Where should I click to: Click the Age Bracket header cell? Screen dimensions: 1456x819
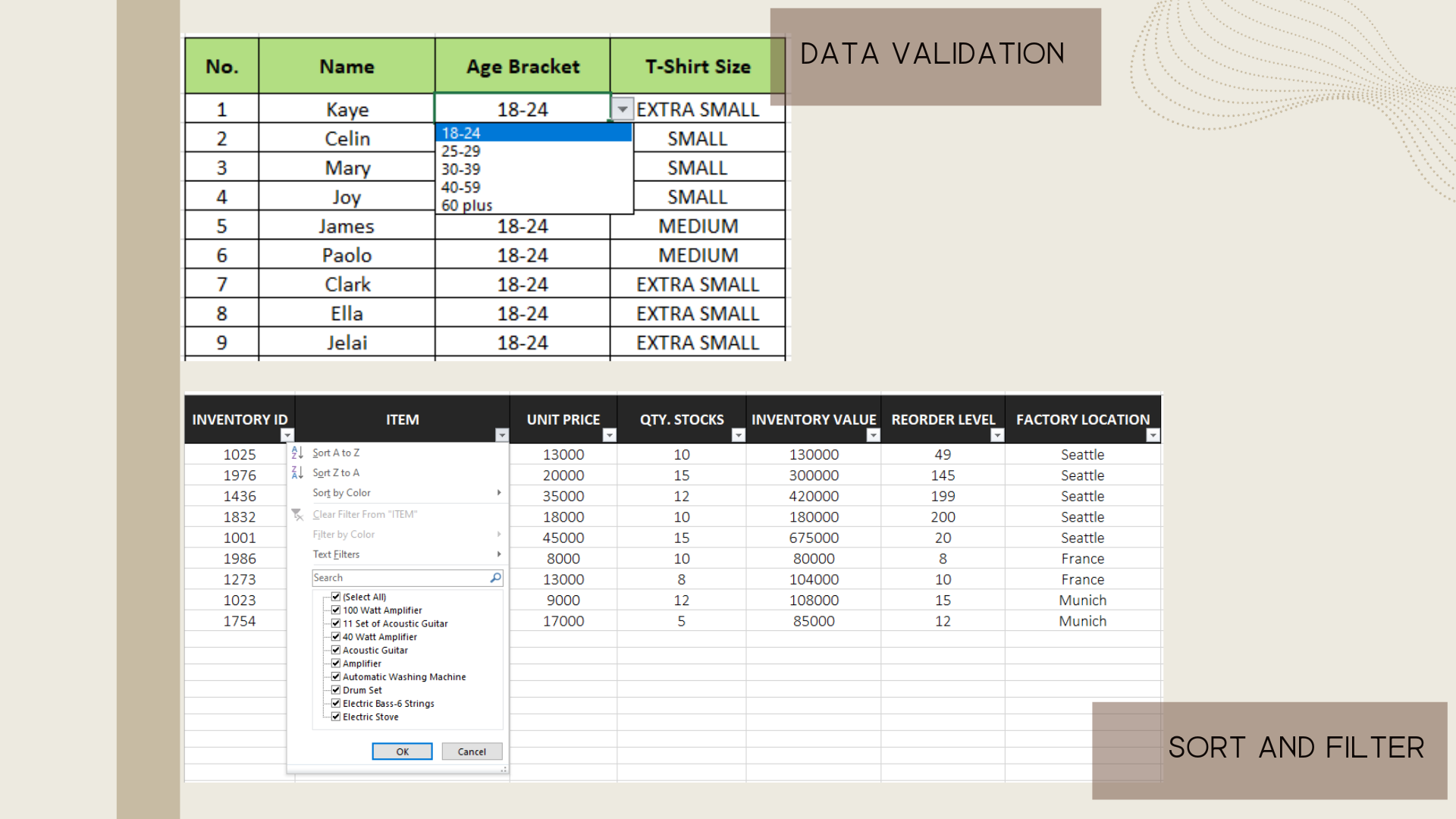pyautogui.click(x=522, y=66)
